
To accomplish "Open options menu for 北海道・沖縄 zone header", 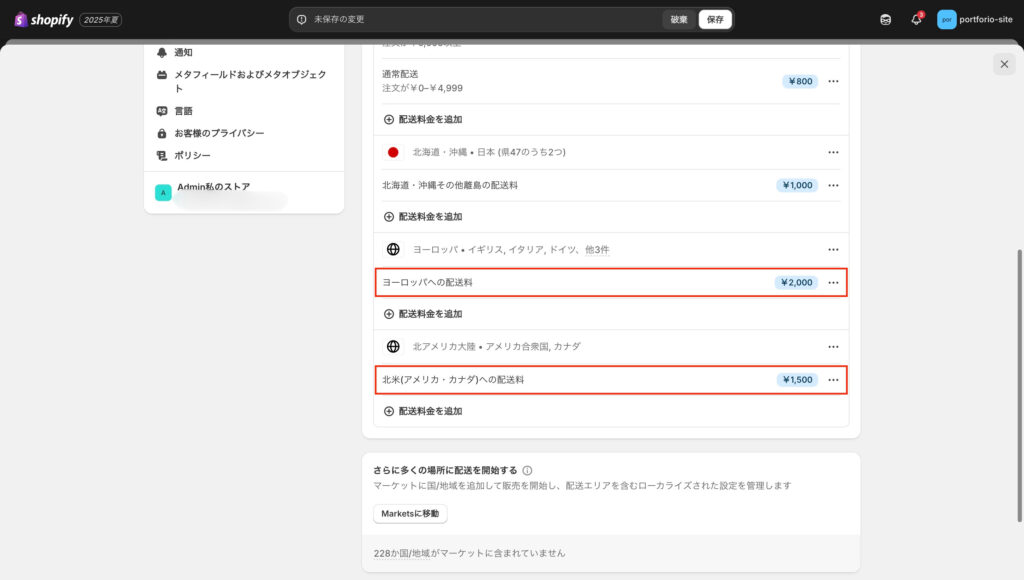I will point(833,152).
